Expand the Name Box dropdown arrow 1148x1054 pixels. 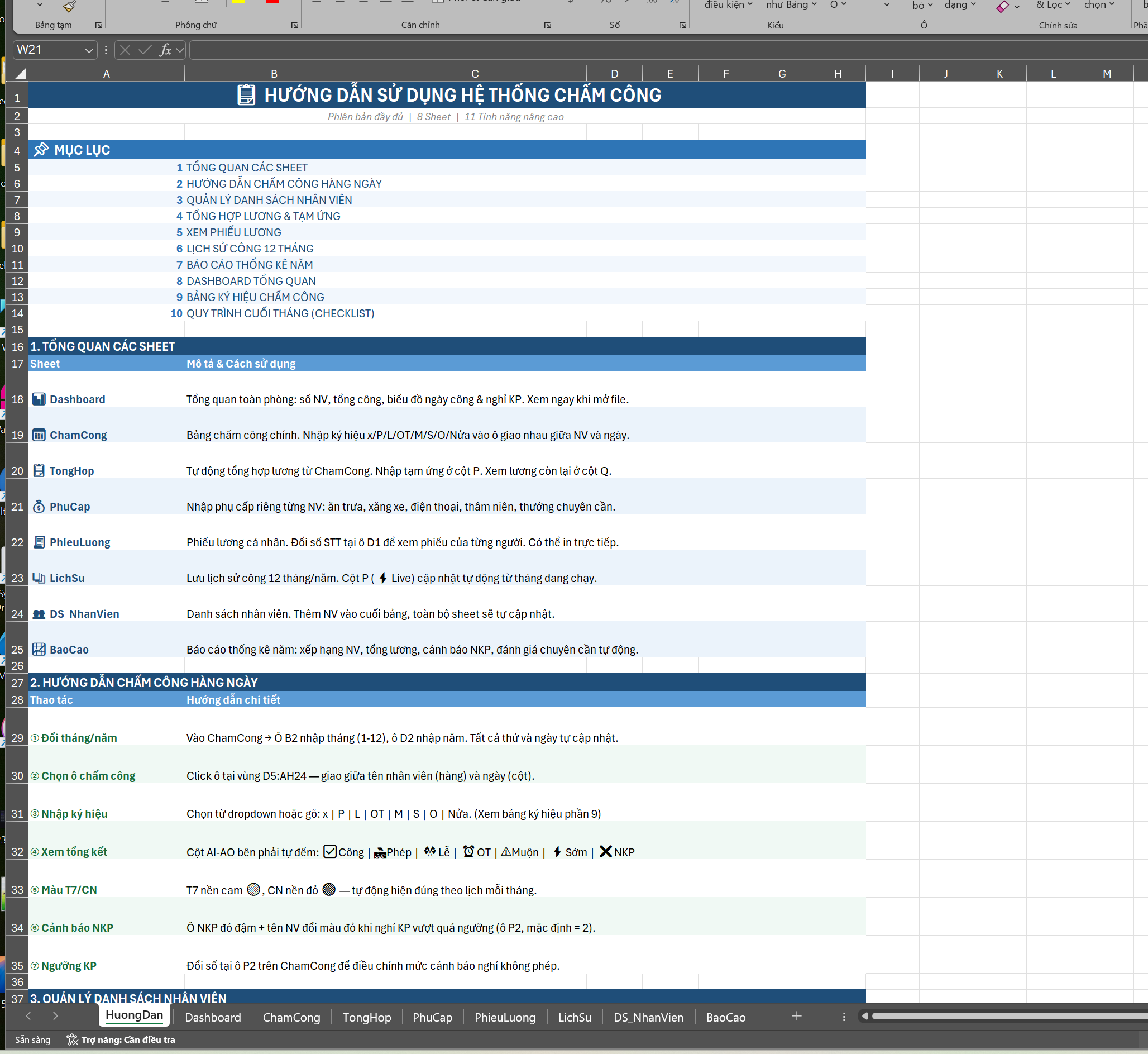pyautogui.click(x=89, y=50)
